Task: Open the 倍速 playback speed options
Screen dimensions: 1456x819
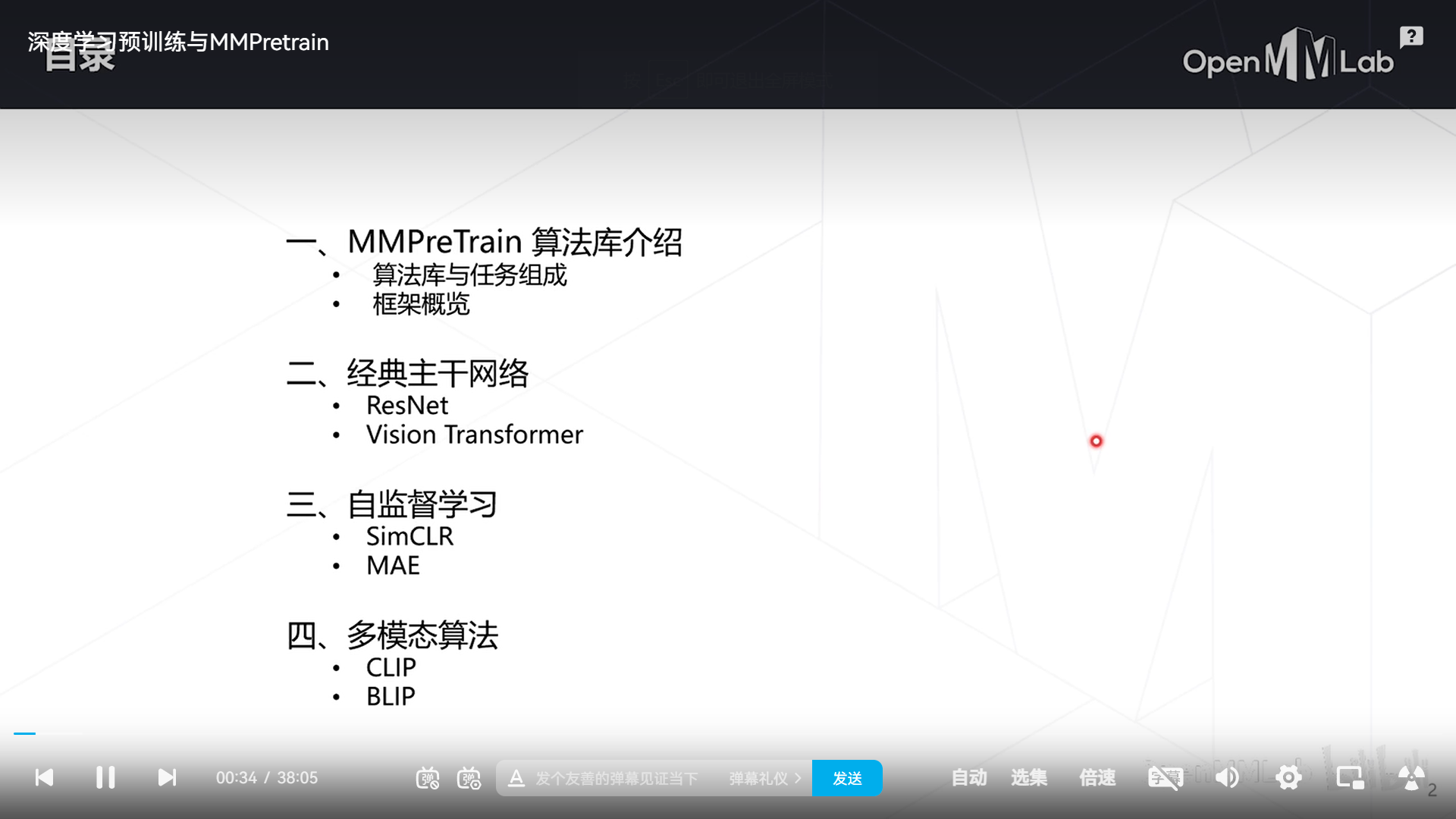Action: (x=1097, y=777)
